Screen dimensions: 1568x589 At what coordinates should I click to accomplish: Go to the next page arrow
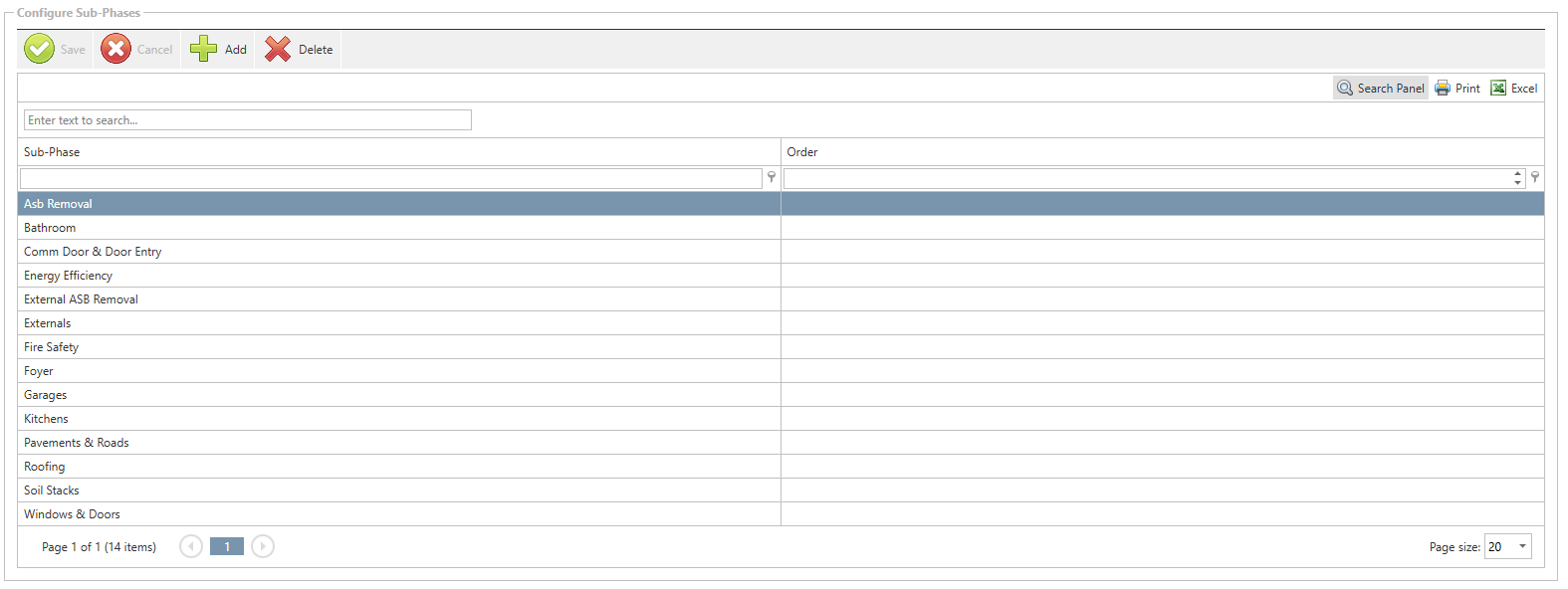click(x=263, y=546)
